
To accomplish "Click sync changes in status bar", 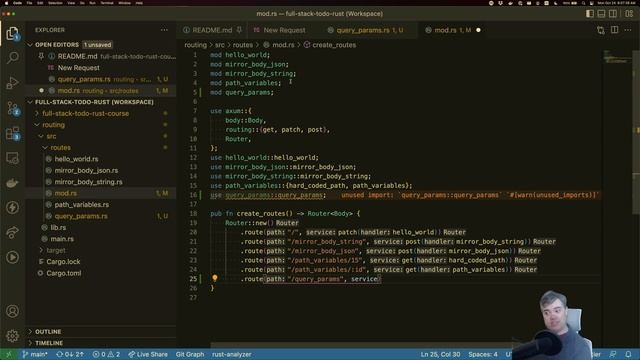I will pos(70,354).
